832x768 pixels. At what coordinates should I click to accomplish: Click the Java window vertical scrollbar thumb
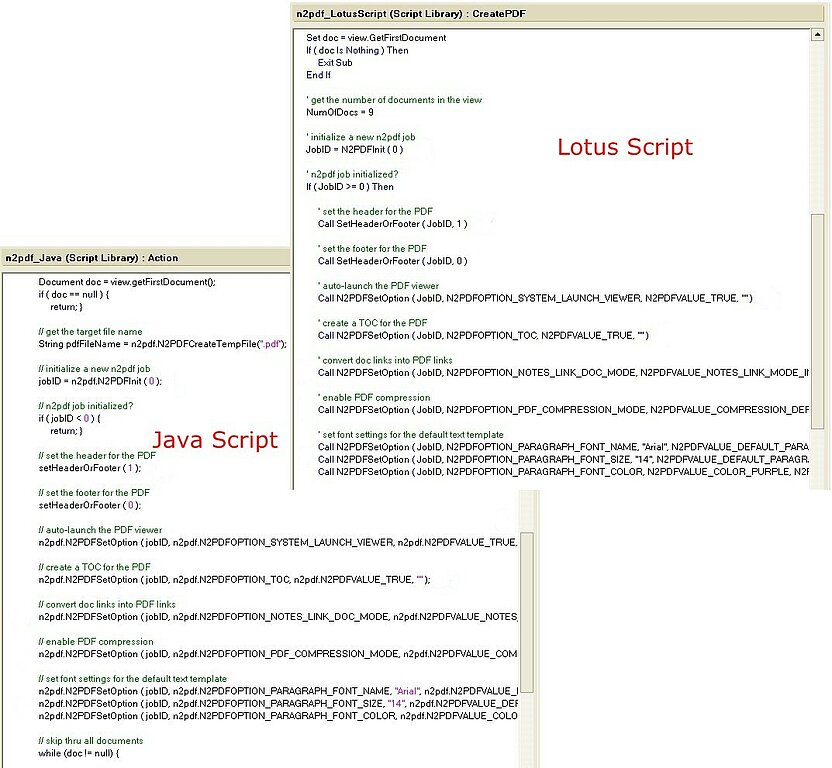526,612
